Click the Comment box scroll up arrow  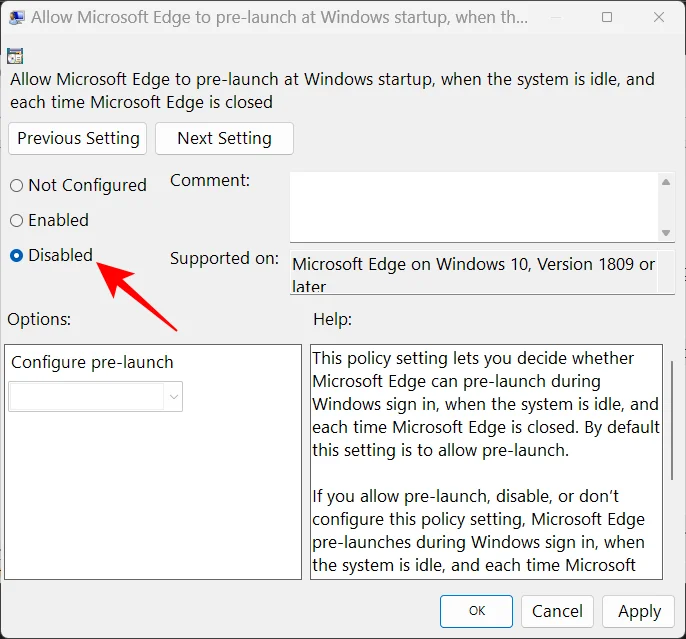coord(666,182)
